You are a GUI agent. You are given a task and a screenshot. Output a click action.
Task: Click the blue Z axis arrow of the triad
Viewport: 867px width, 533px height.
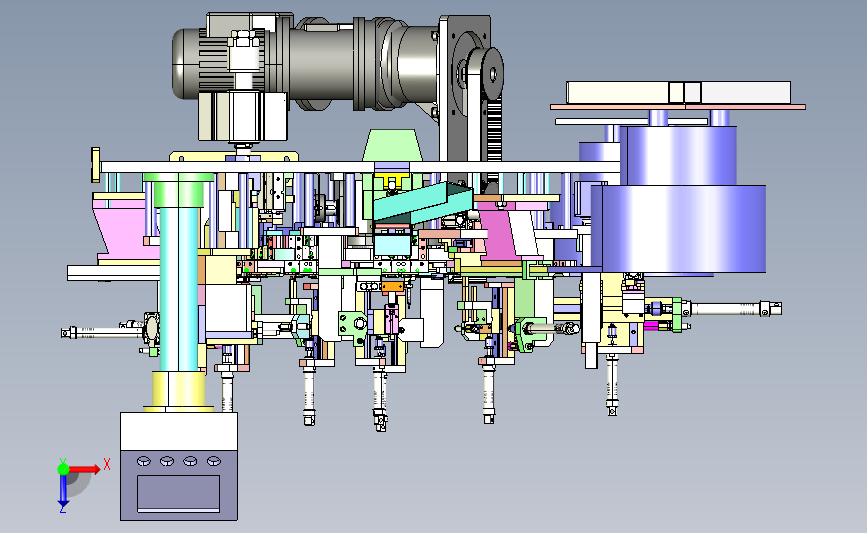coord(63,492)
